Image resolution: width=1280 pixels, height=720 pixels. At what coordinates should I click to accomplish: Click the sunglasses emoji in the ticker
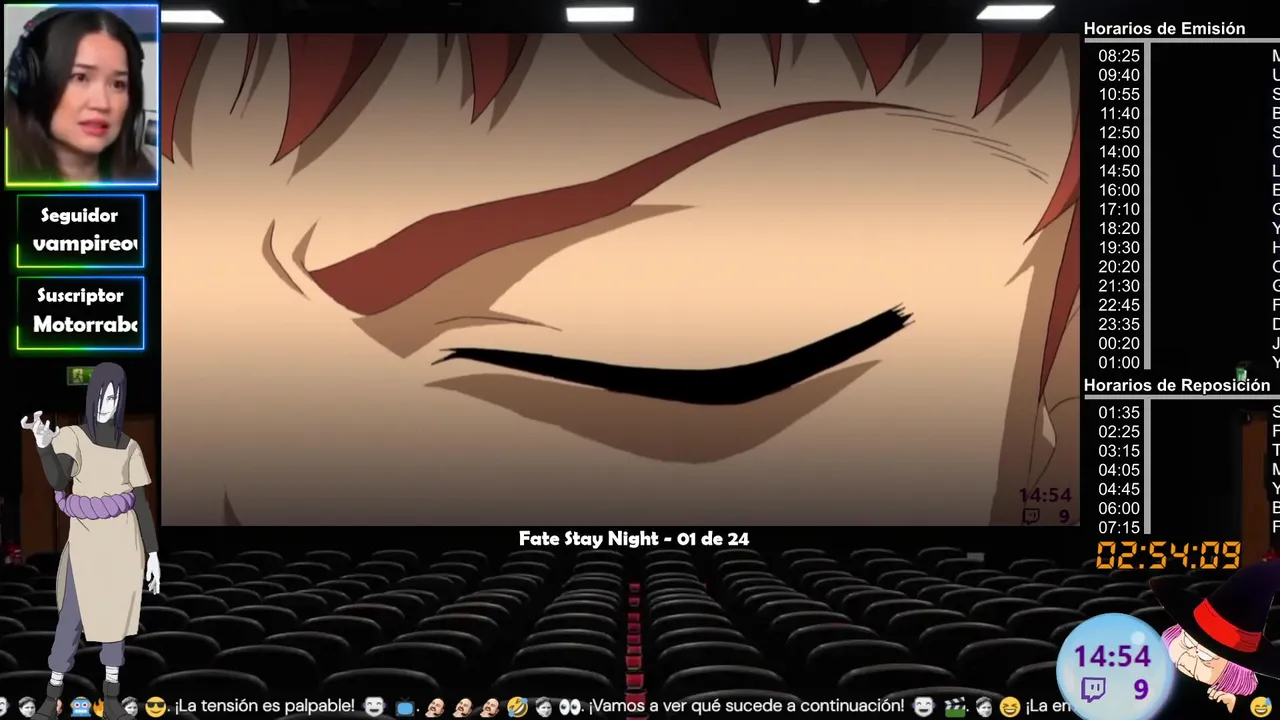pos(155,707)
